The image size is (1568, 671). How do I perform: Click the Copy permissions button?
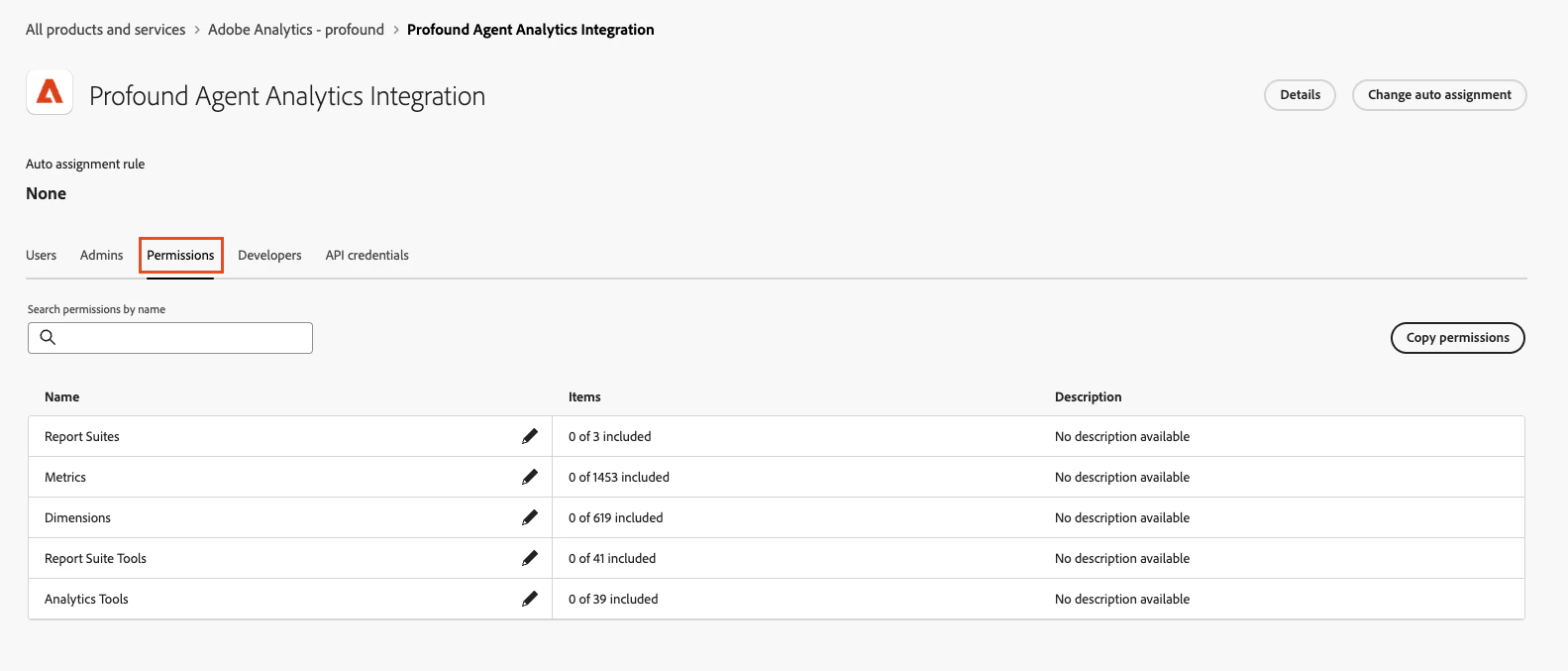tap(1458, 338)
